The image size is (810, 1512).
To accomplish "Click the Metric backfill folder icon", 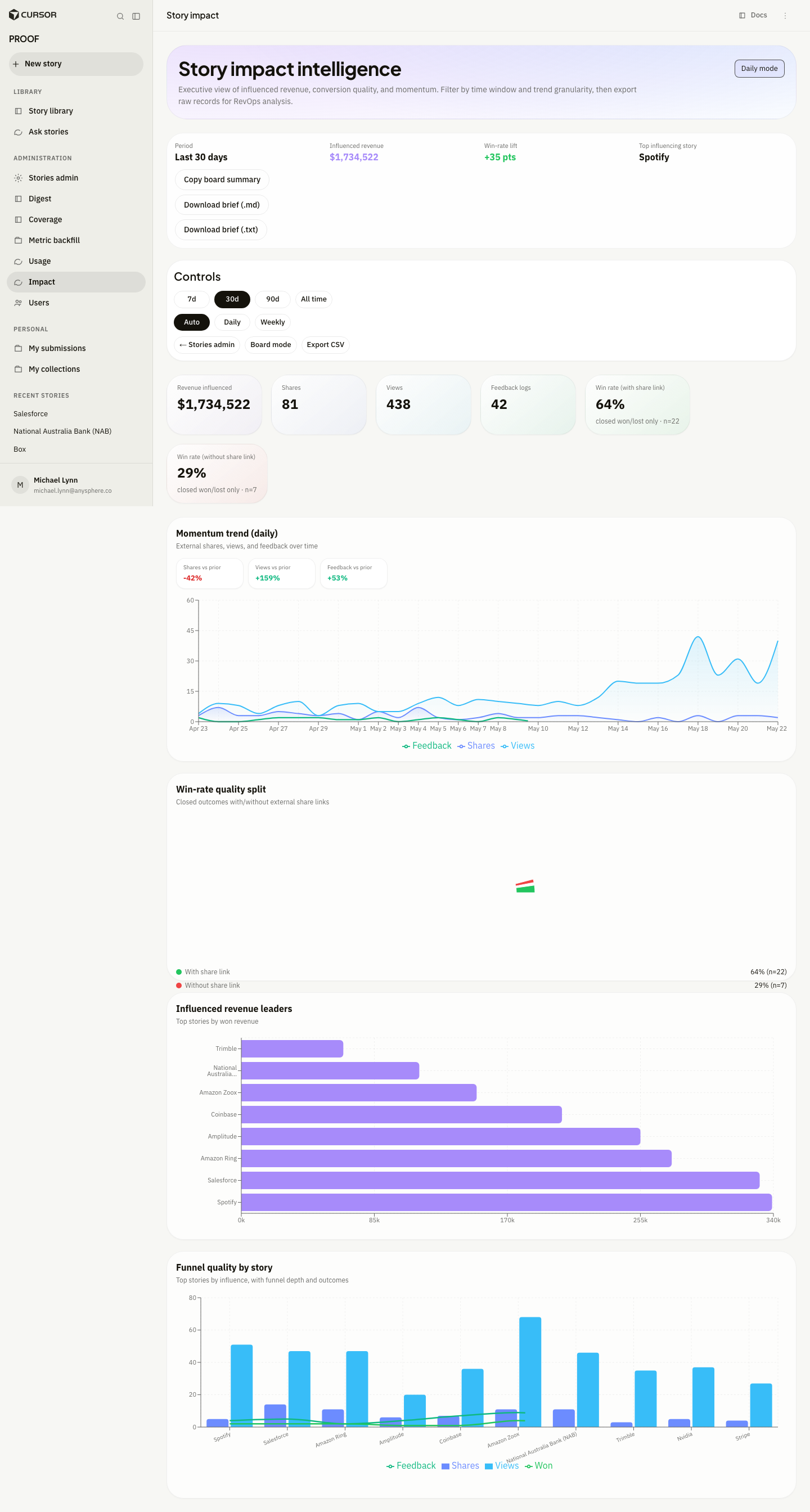I will 18,241.
